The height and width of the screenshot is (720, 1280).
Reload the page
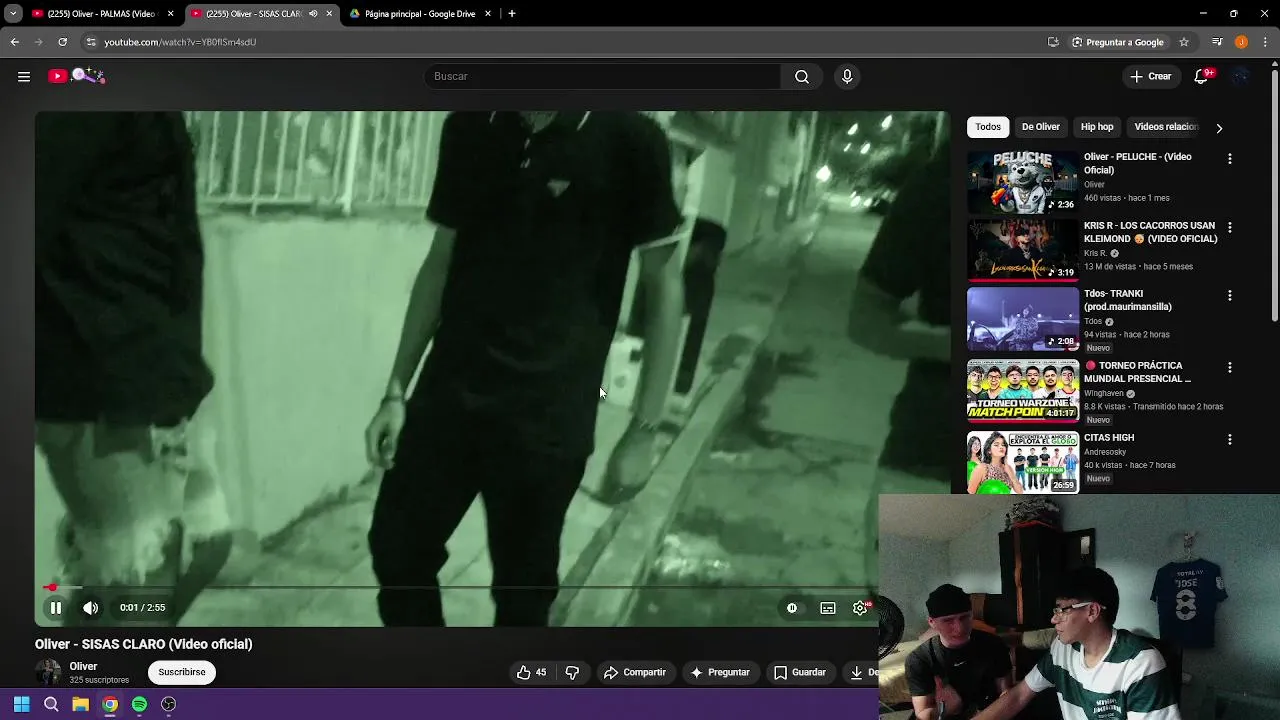point(62,42)
